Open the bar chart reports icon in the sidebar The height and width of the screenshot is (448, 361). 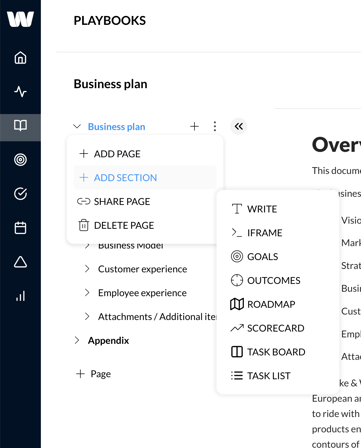click(x=20, y=296)
